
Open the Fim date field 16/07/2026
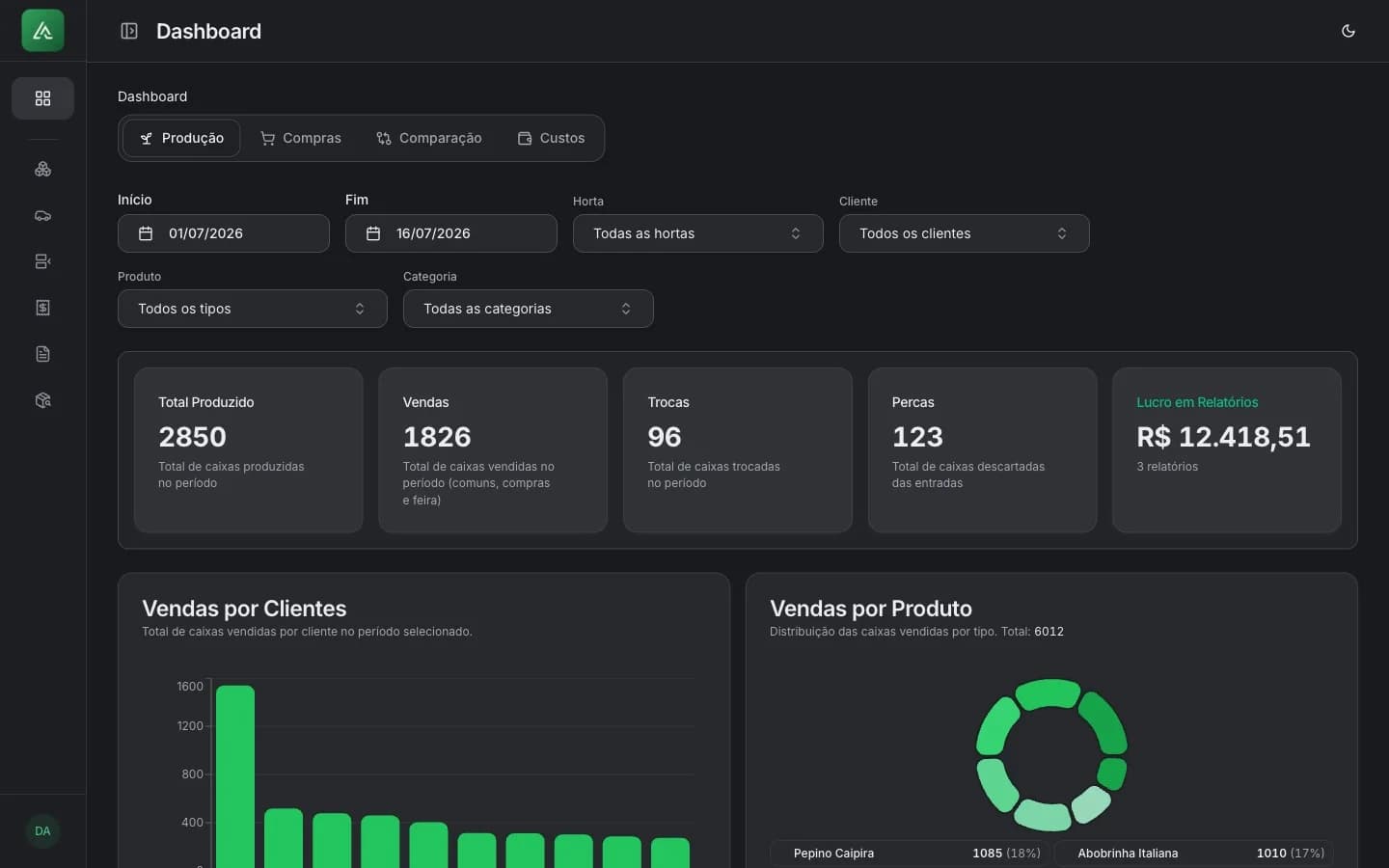tap(451, 233)
